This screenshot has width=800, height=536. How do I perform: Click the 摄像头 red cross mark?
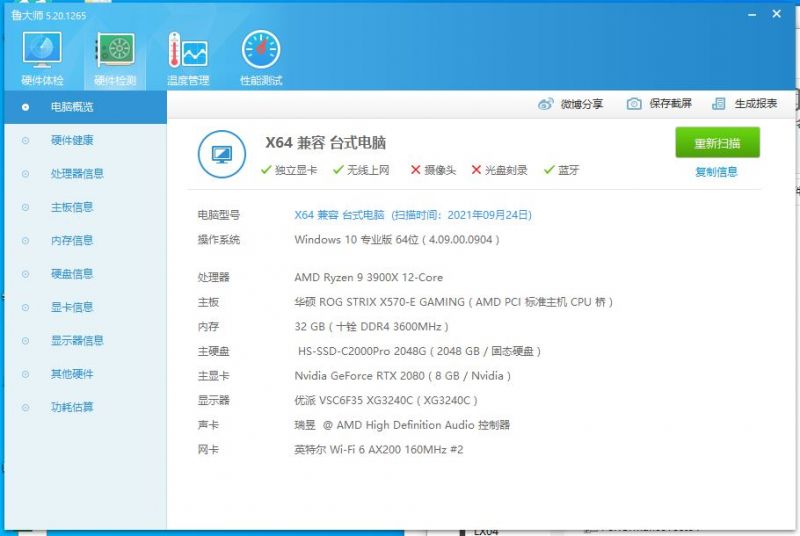click(x=415, y=170)
